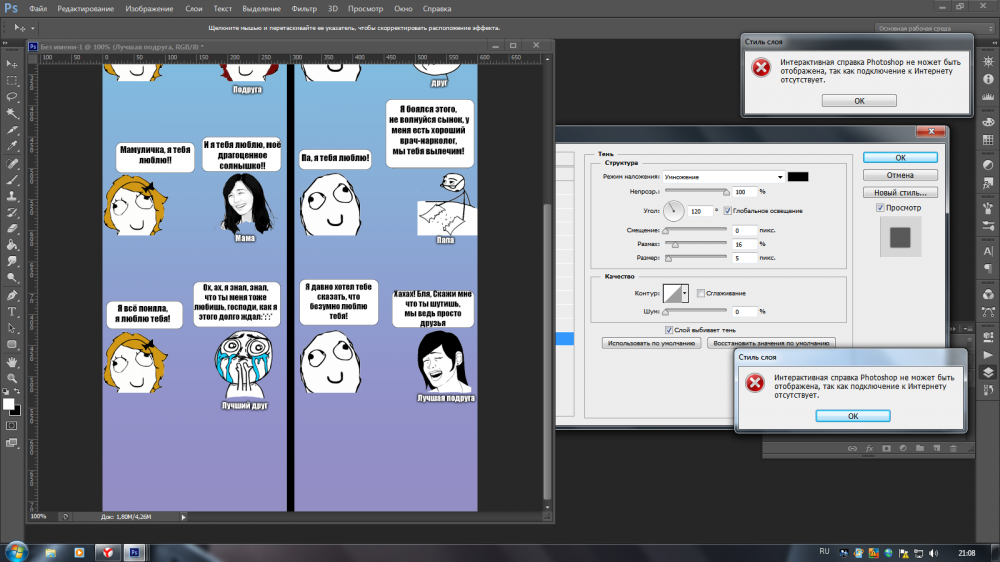
Task: Select the Rounded Rectangle shape tool
Action: point(12,344)
